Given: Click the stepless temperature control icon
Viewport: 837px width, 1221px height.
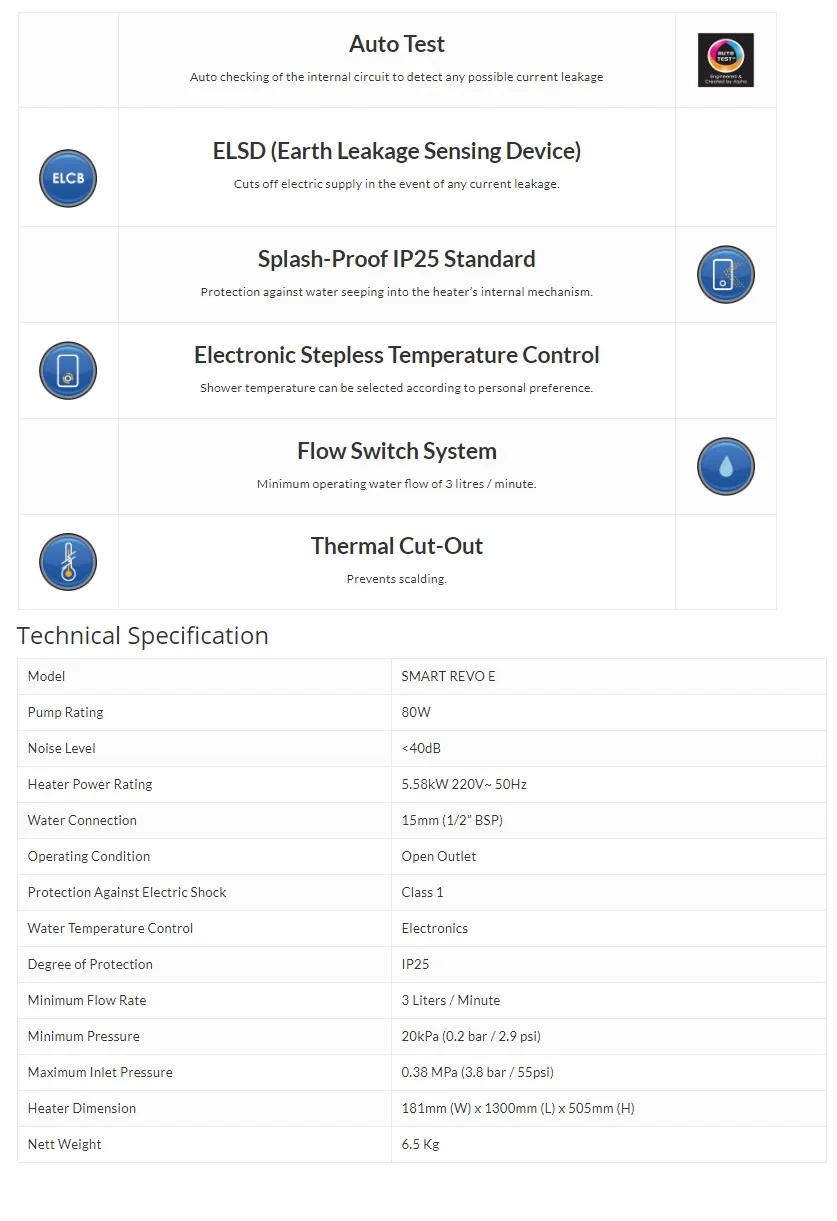Looking at the screenshot, I should (68, 371).
